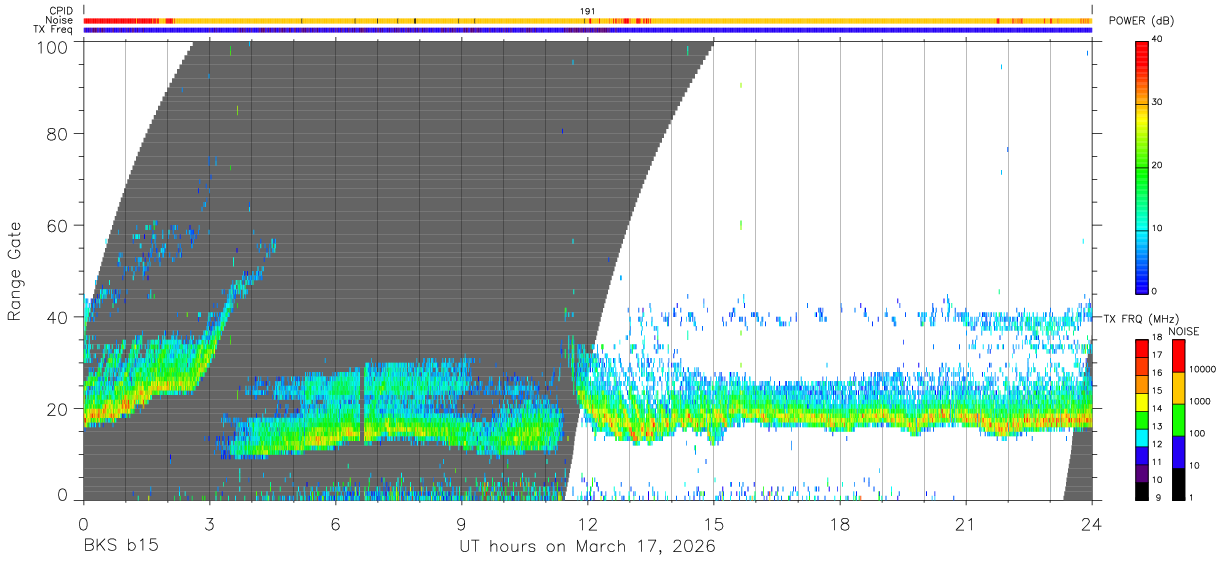Click the UT hour tick label '21'

965,522
